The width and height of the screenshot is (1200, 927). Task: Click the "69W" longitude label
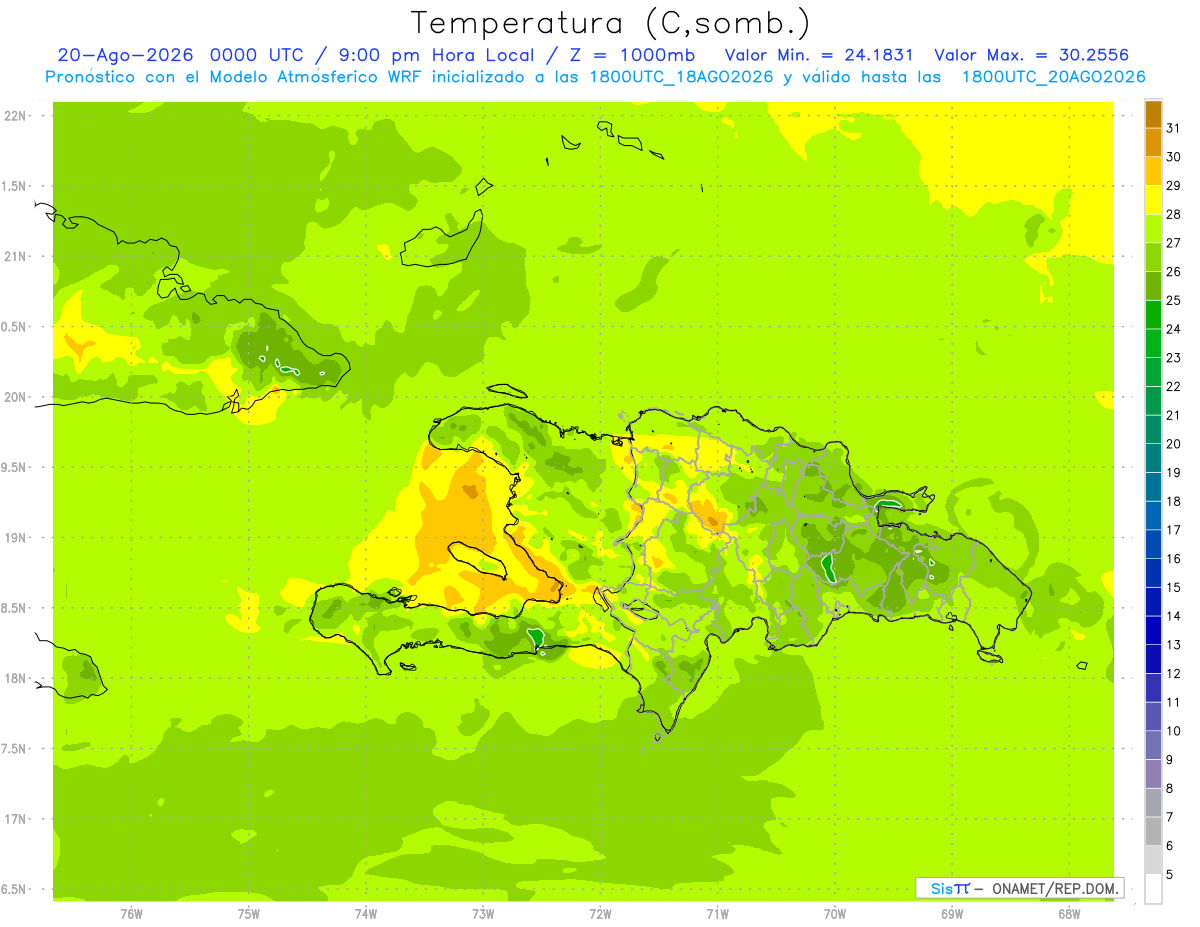coord(952,913)
